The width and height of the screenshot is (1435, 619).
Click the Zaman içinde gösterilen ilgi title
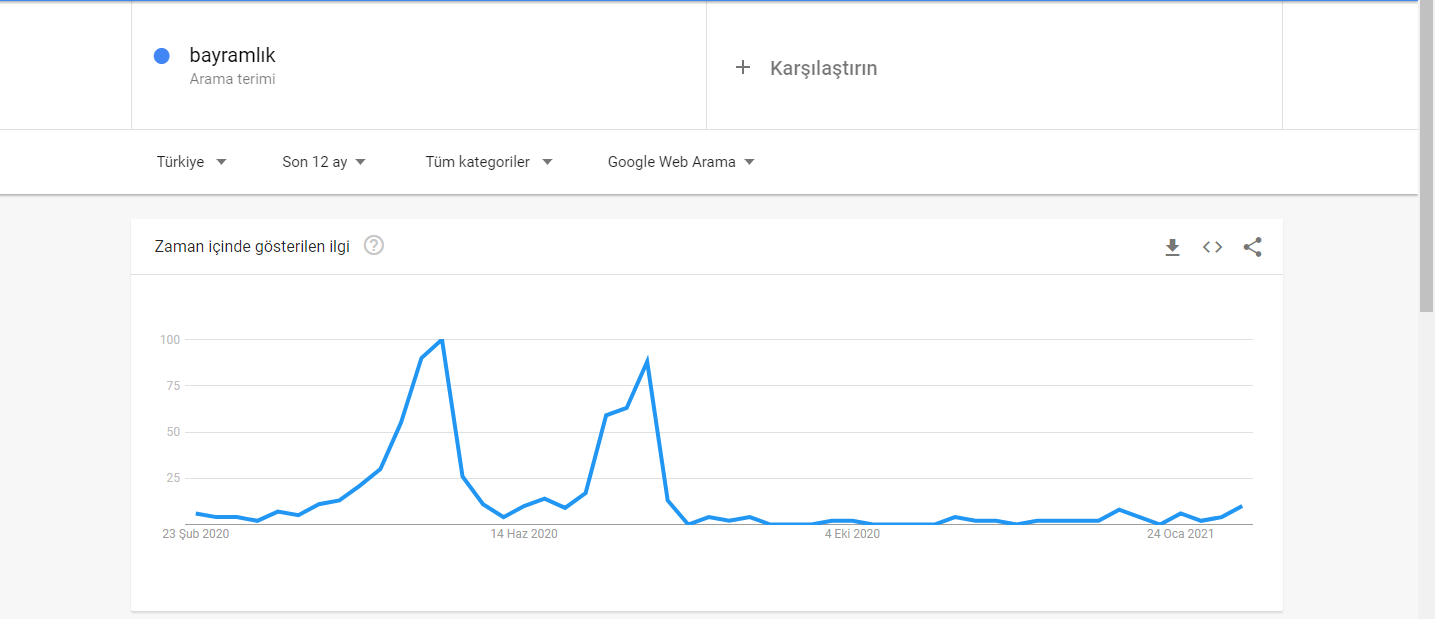click(x=252, y=246)
